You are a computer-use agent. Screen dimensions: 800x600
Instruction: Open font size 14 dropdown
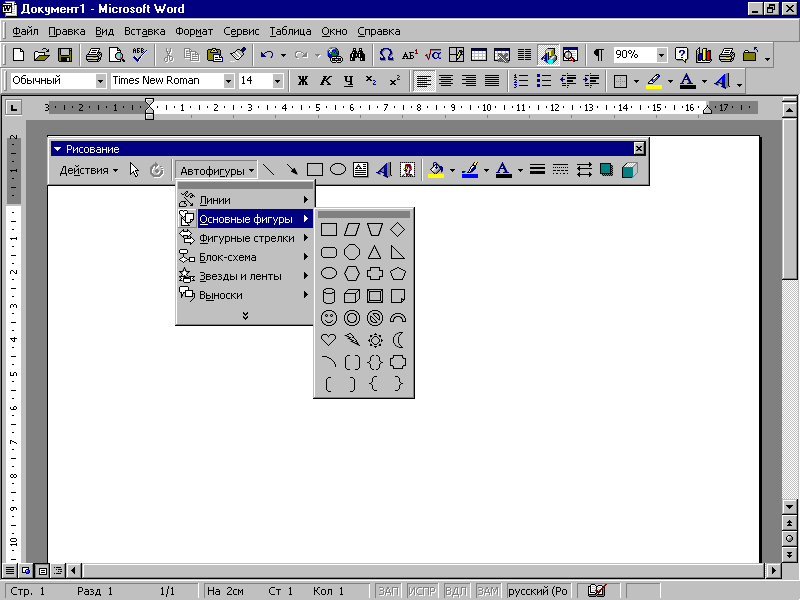(x=278, y=81)
